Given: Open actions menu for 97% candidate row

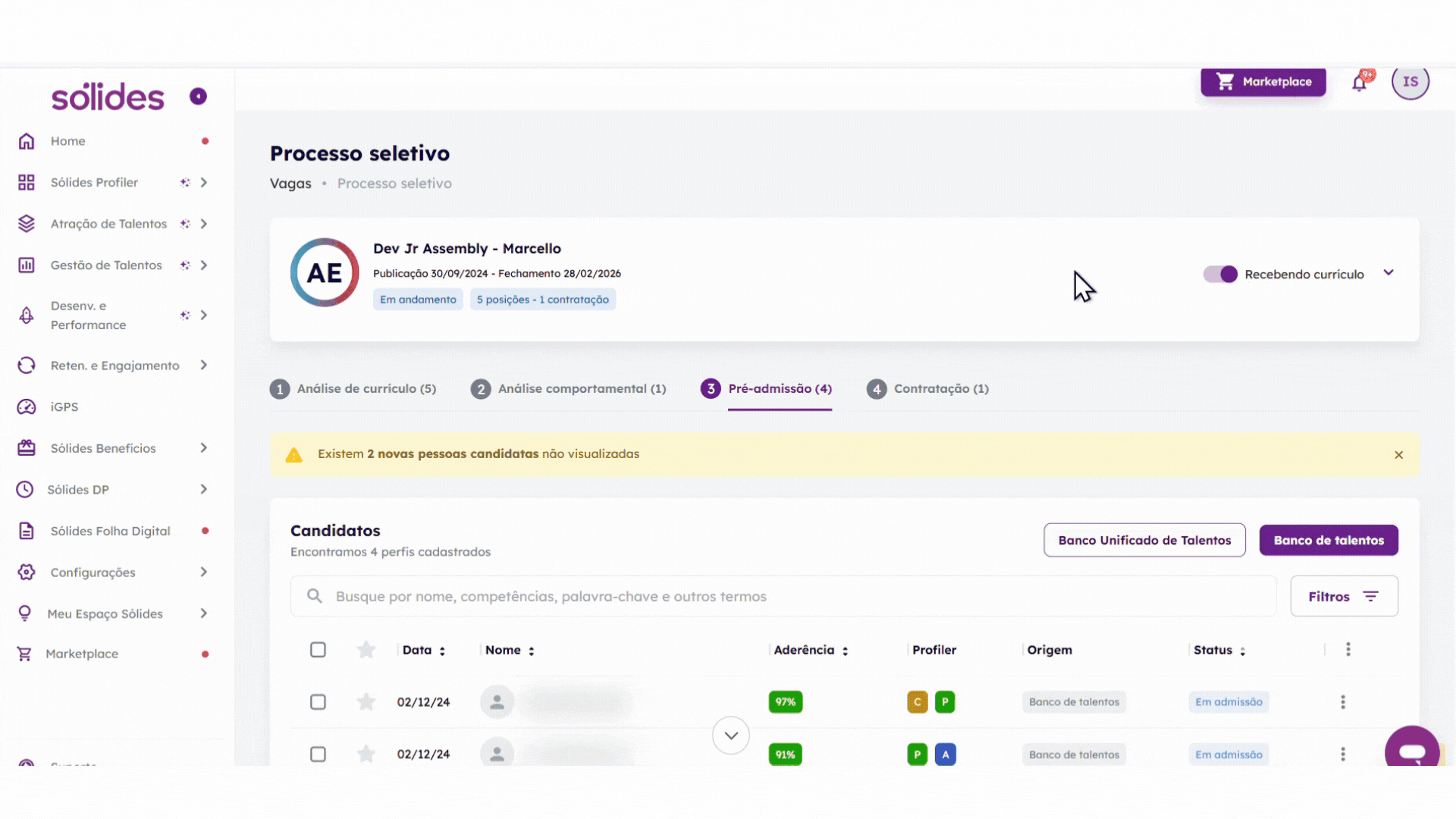Looking at the screenshot, I should [1343, 702].
